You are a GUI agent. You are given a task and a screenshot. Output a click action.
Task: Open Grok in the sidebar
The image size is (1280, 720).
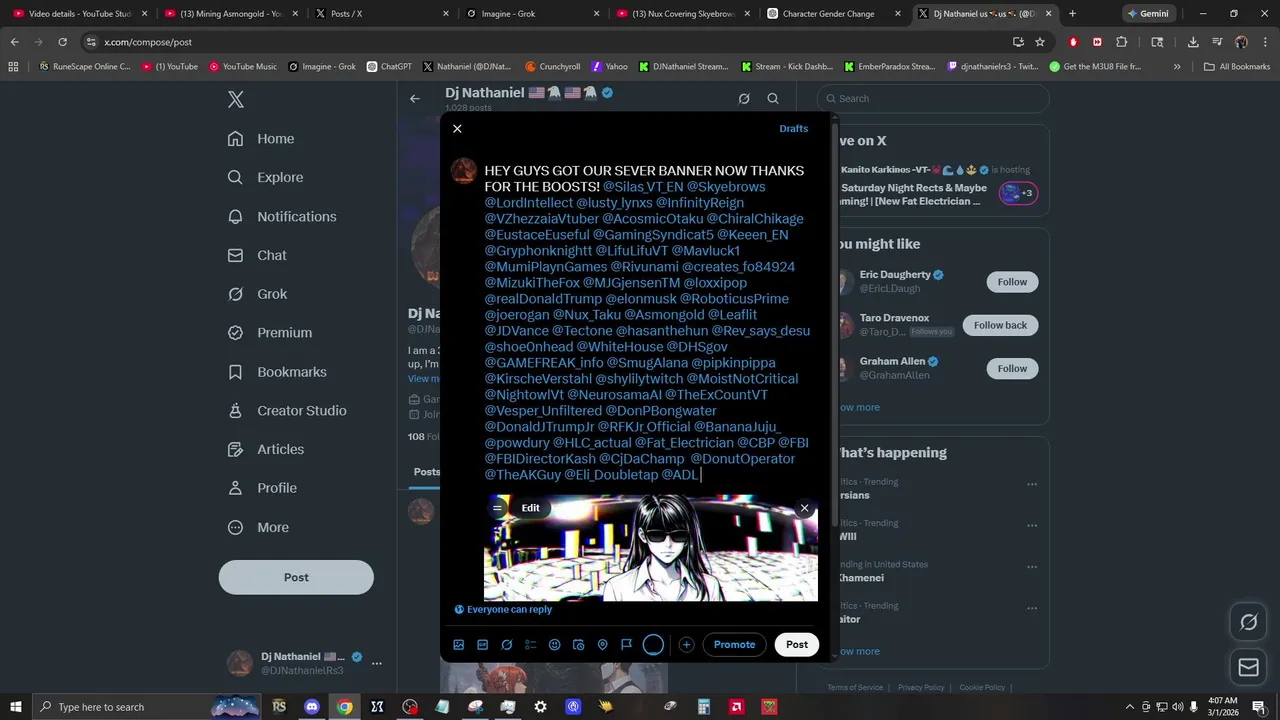click(257, 294)
